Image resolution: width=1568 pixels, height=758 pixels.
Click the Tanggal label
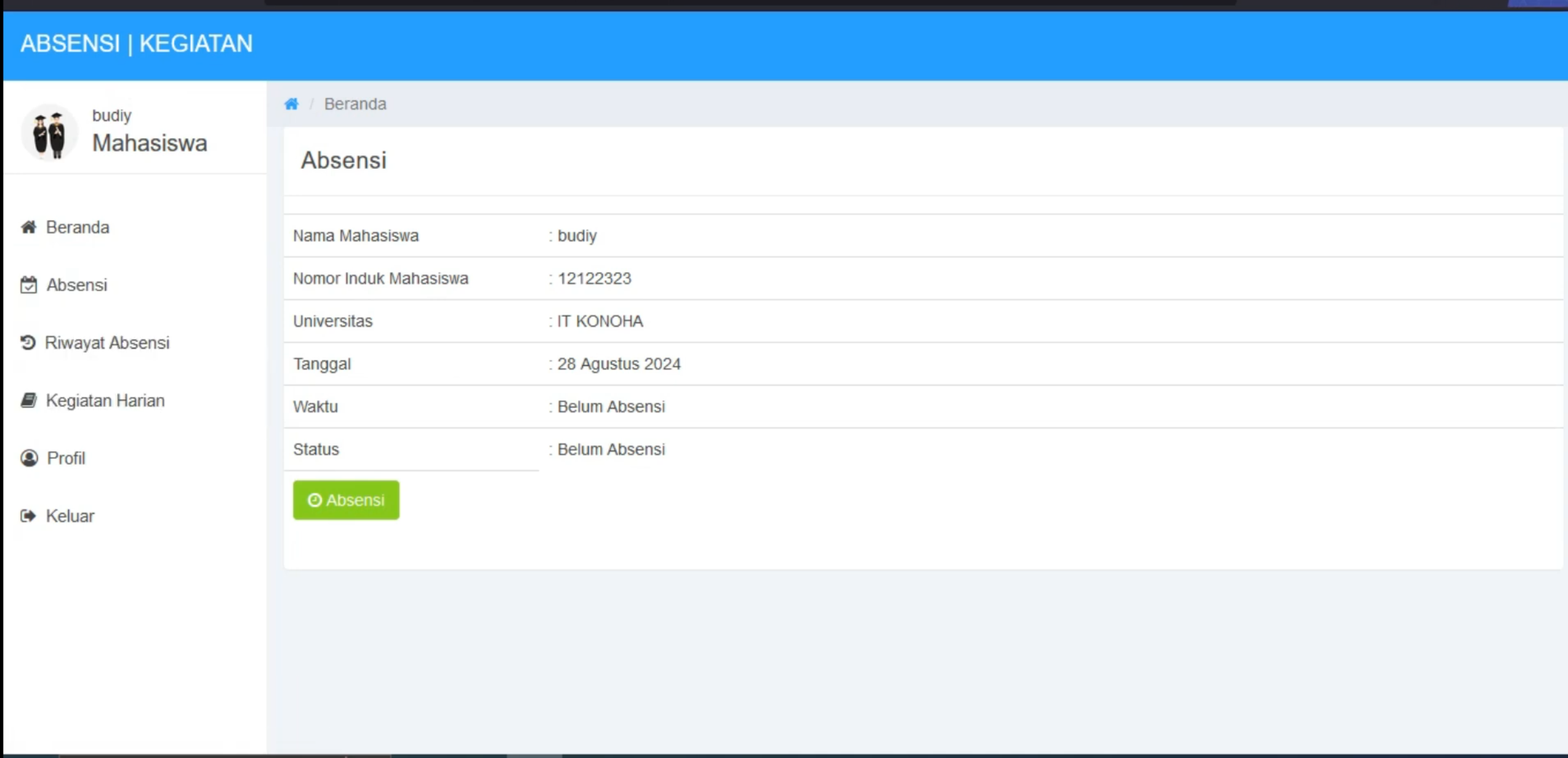click(322, 364)
